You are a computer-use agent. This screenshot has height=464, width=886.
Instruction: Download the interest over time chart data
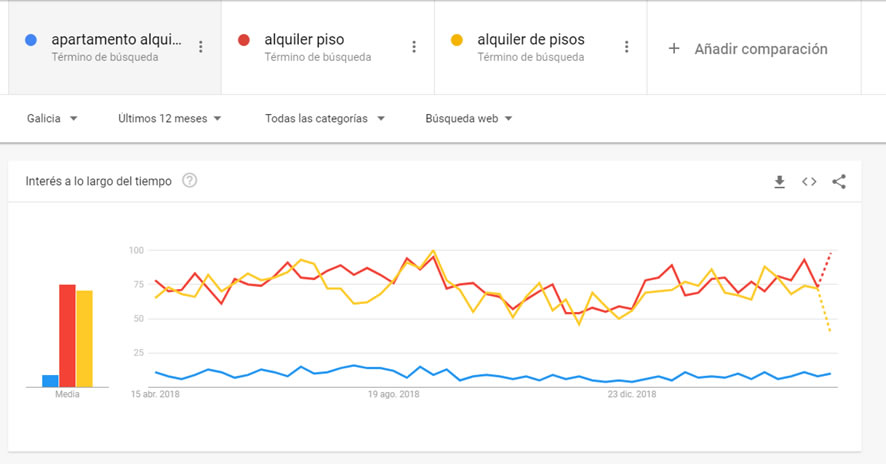coord(779,182)
